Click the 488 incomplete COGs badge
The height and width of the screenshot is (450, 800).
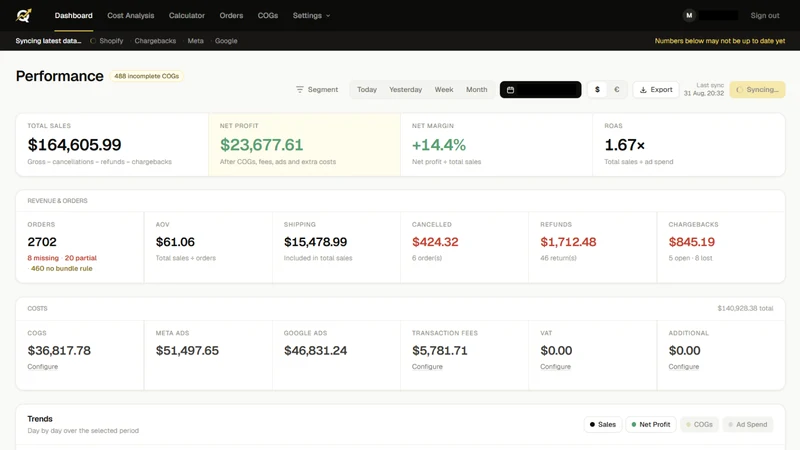coord(146,76)
